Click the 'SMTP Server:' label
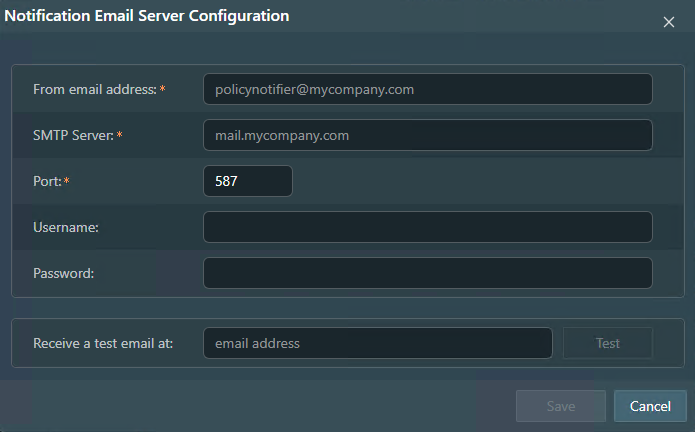 tap(73, 135)
